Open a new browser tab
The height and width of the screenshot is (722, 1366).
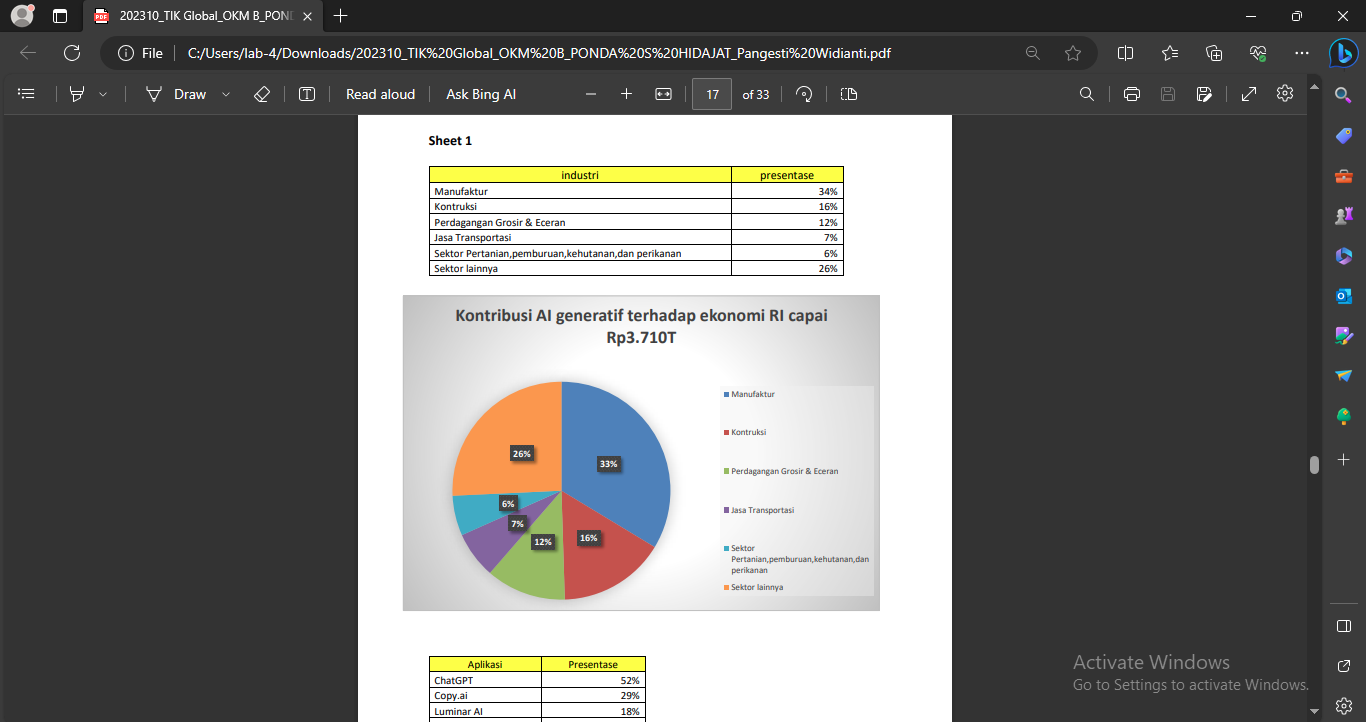(x=341, y=16)
